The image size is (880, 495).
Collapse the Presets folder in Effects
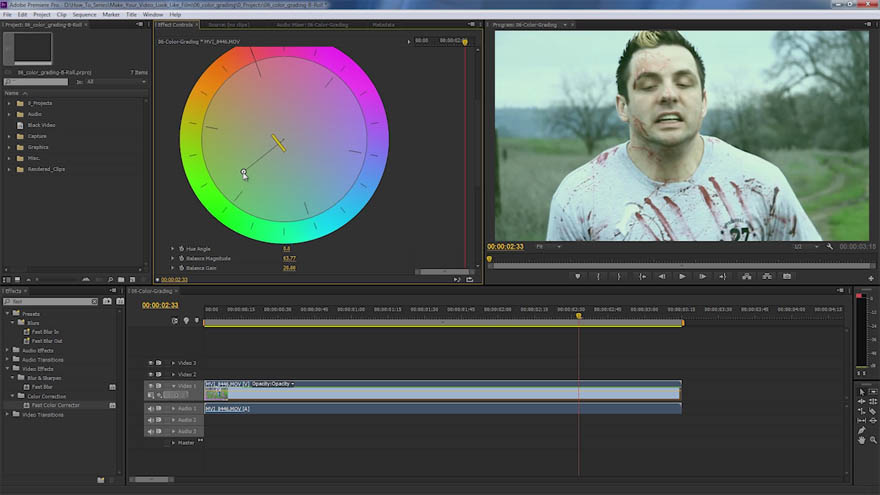[x=7, y=314]
